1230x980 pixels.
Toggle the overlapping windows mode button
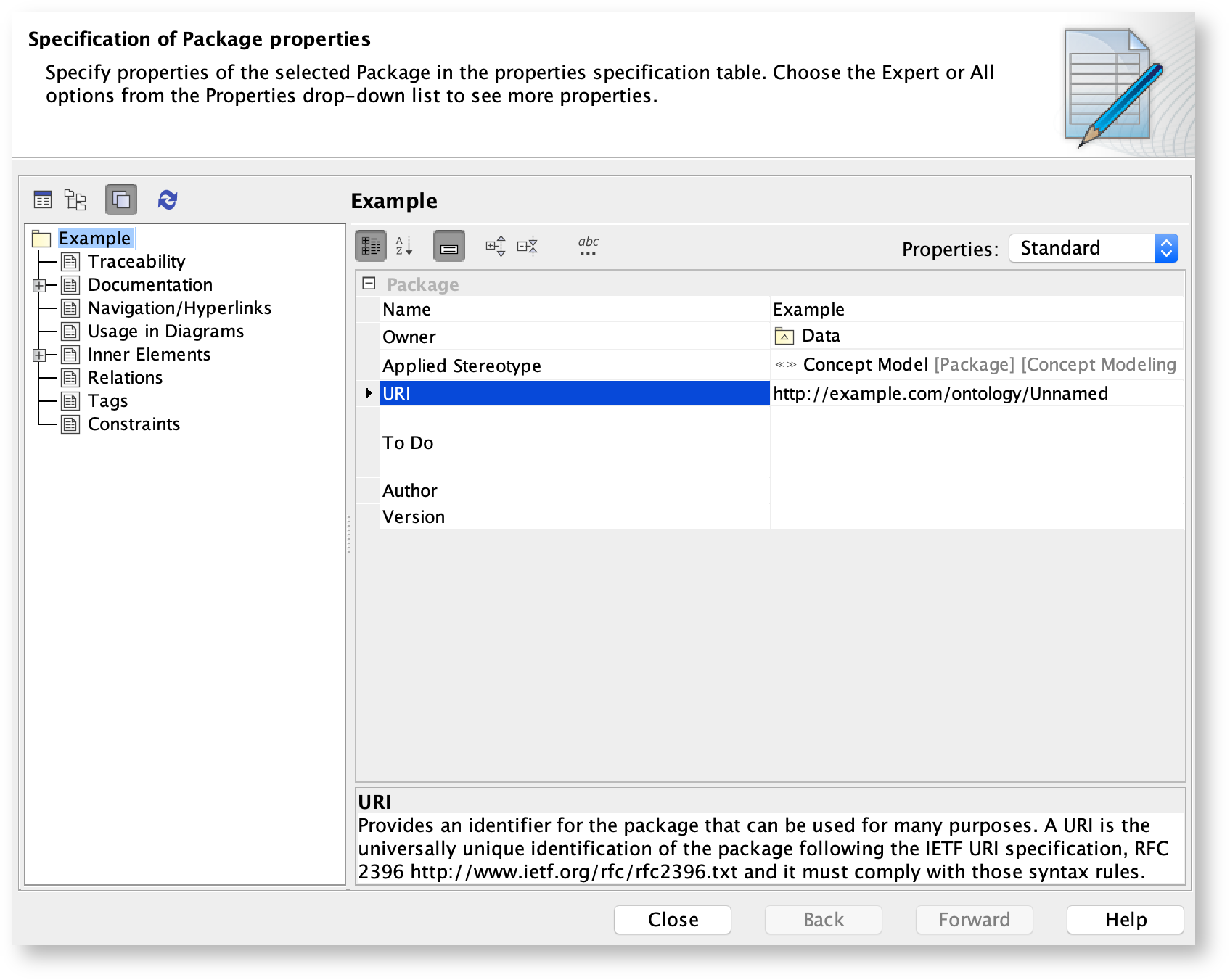pos(121,199)
